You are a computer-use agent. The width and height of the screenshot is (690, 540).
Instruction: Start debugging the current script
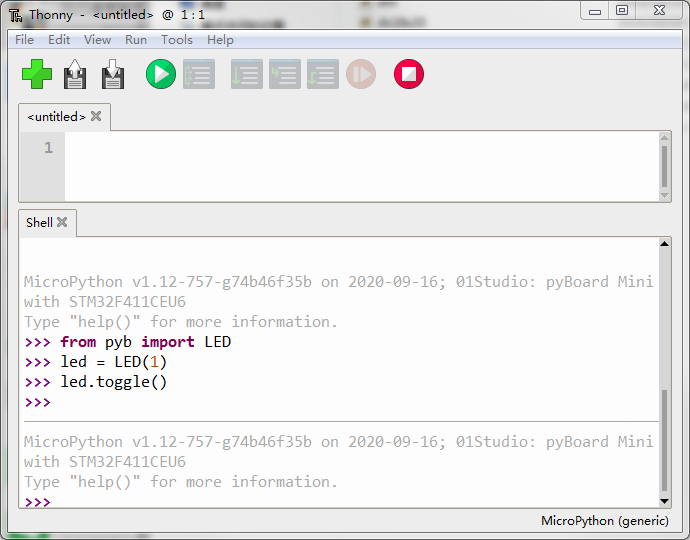point(199,74)
